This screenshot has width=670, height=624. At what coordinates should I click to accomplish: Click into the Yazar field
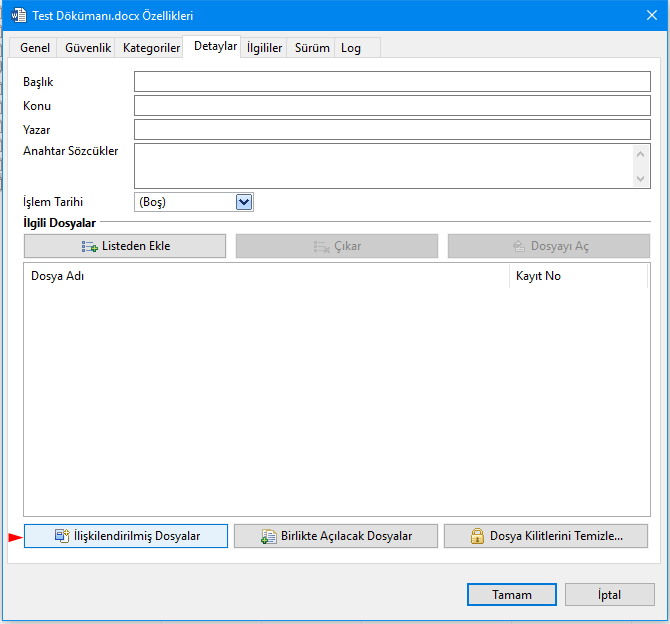[x=392, y=130]
